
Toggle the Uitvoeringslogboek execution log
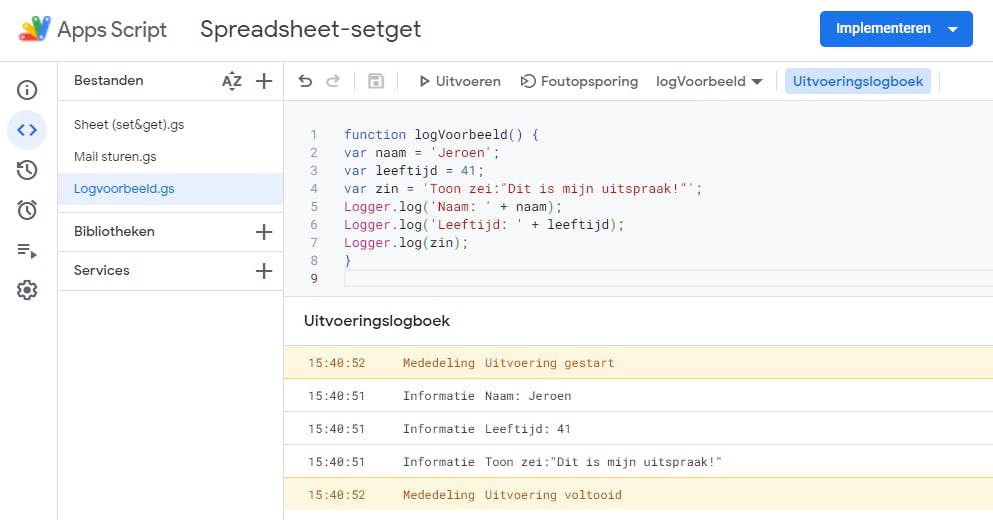click(857, 81)
